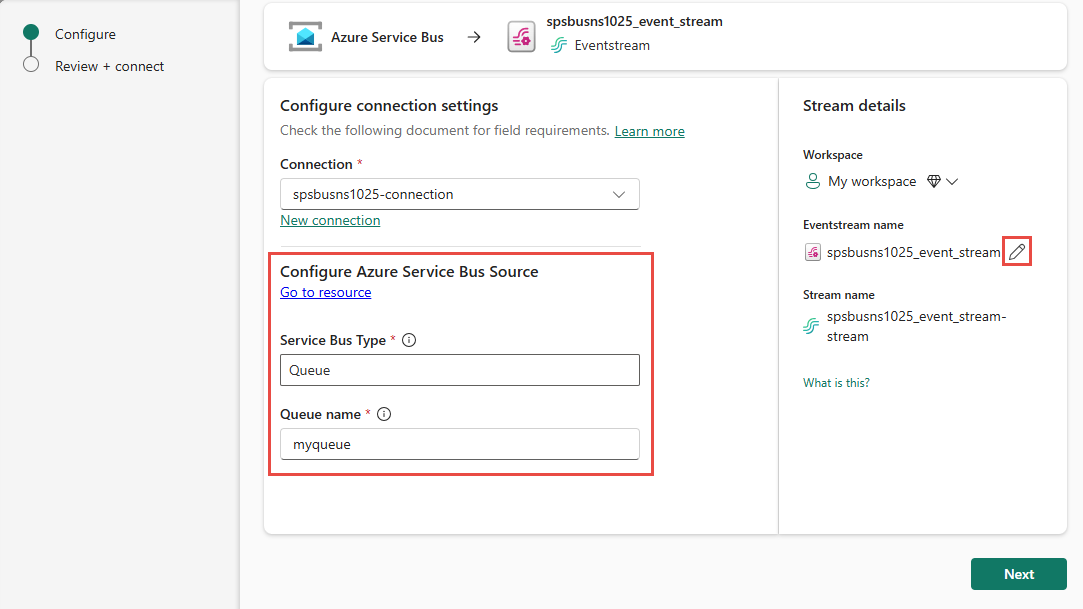Click the info icon beside Queue name
1083x609 pixels.
[x=383, y=414]
